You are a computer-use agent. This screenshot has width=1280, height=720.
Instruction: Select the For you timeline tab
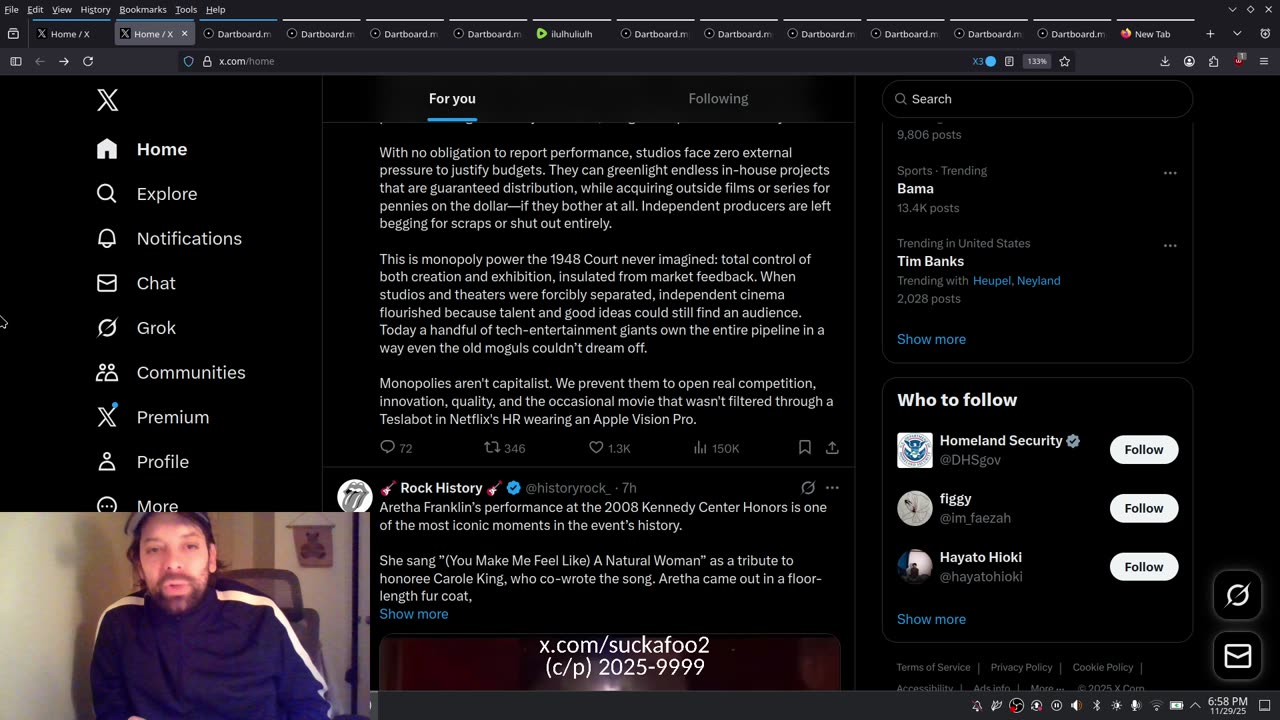click(452, 99)
